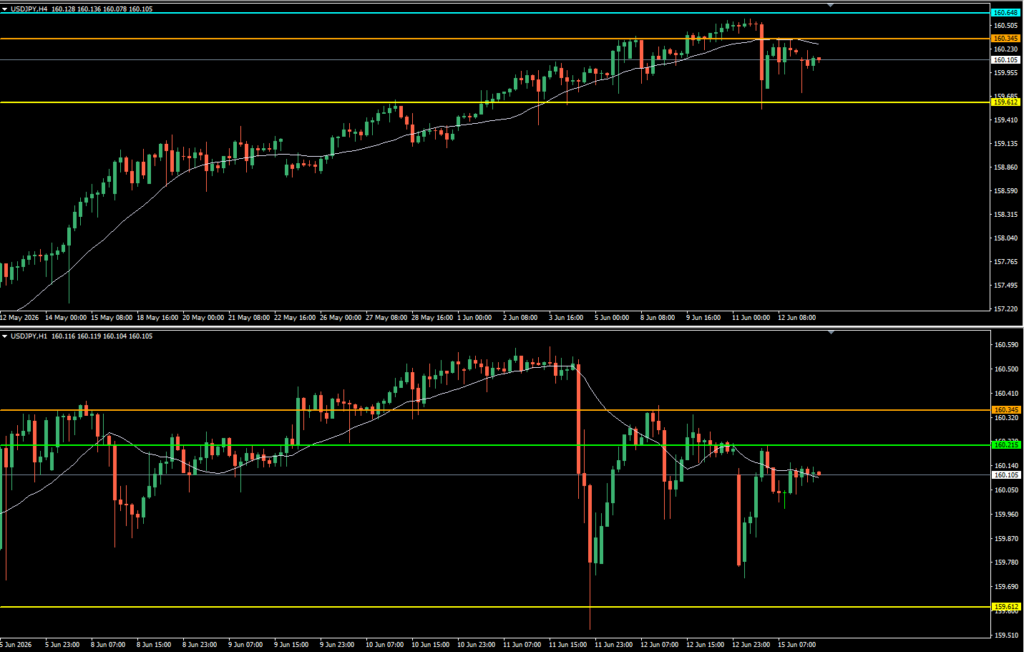Click the 1 Jun 00:00 time axis label
Viewport: 1024px width, 652px height.
pyautogui.click(x=475, y=318)
